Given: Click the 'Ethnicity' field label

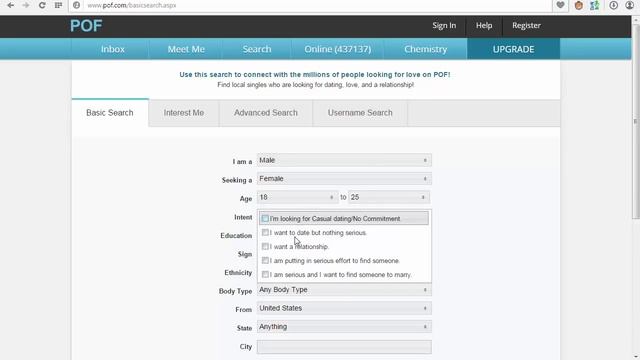Looking at the screenshot, I should tap(238, 273).
